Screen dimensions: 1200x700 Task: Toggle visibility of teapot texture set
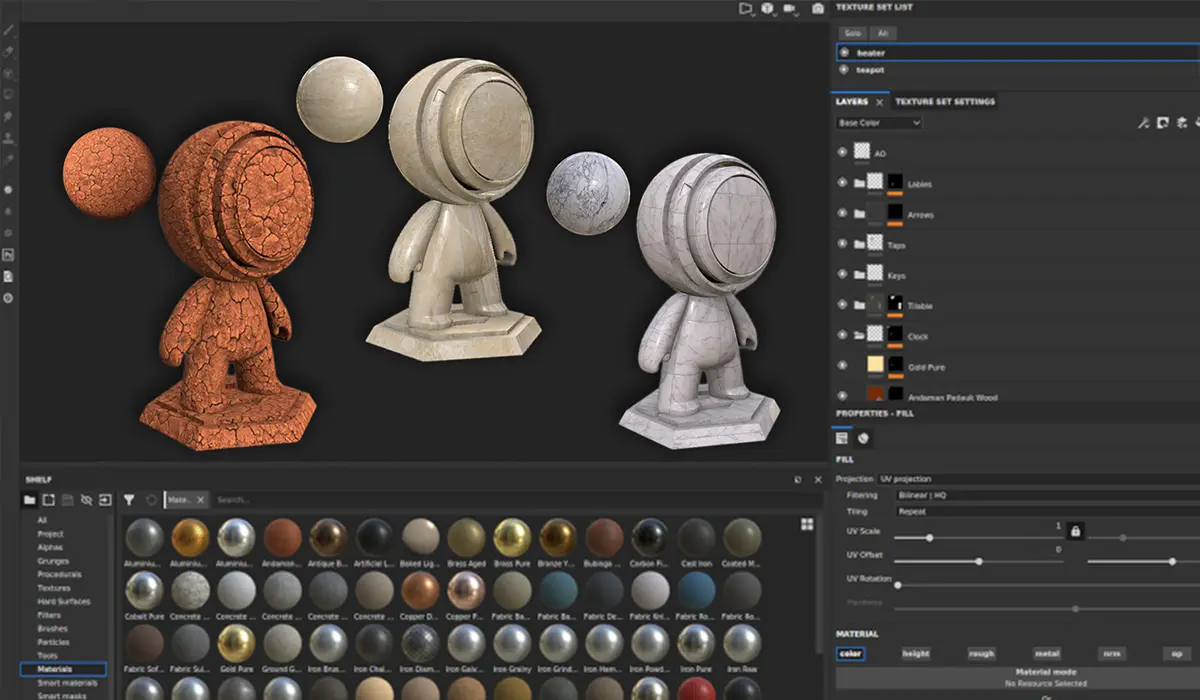[x=845, y=70]
